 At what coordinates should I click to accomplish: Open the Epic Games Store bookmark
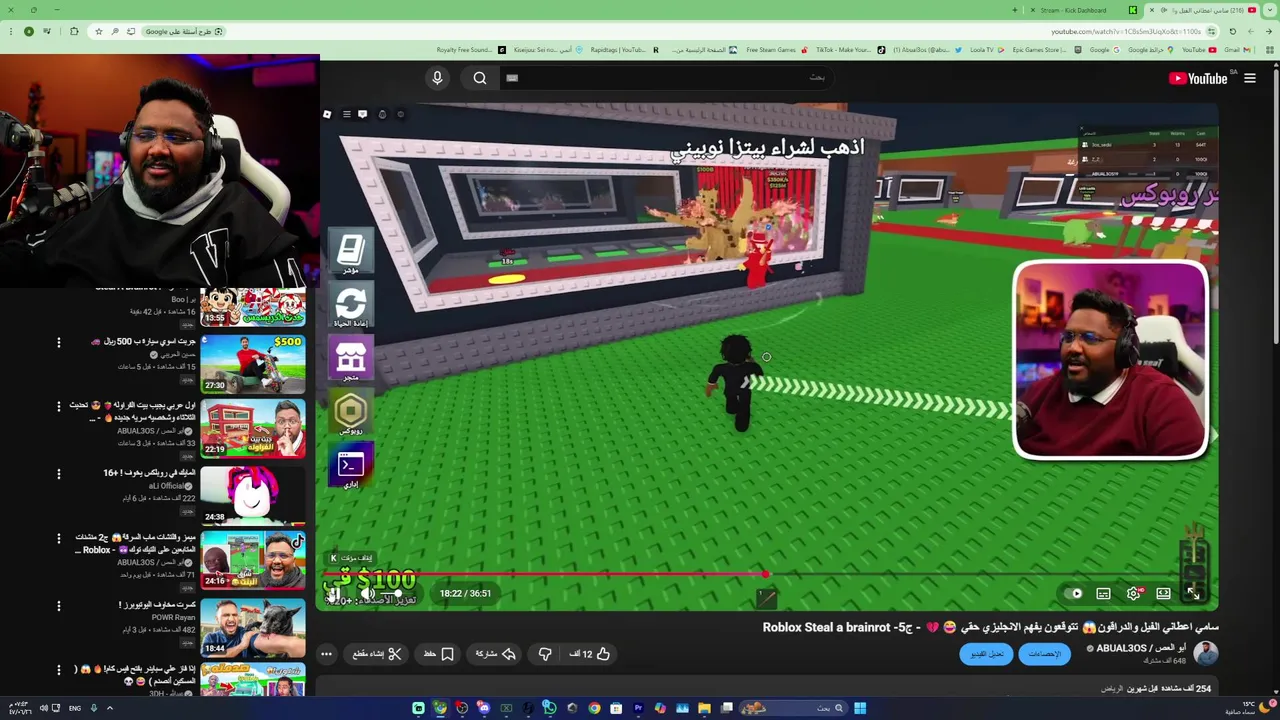point(1045,50)
